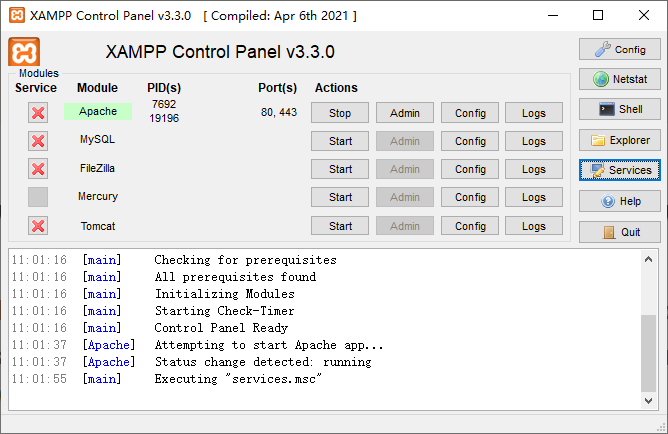Screen dimensions: 668x434
Task: Start the Tomcat module
Action: pyautogui.click(x=340, y=226)
